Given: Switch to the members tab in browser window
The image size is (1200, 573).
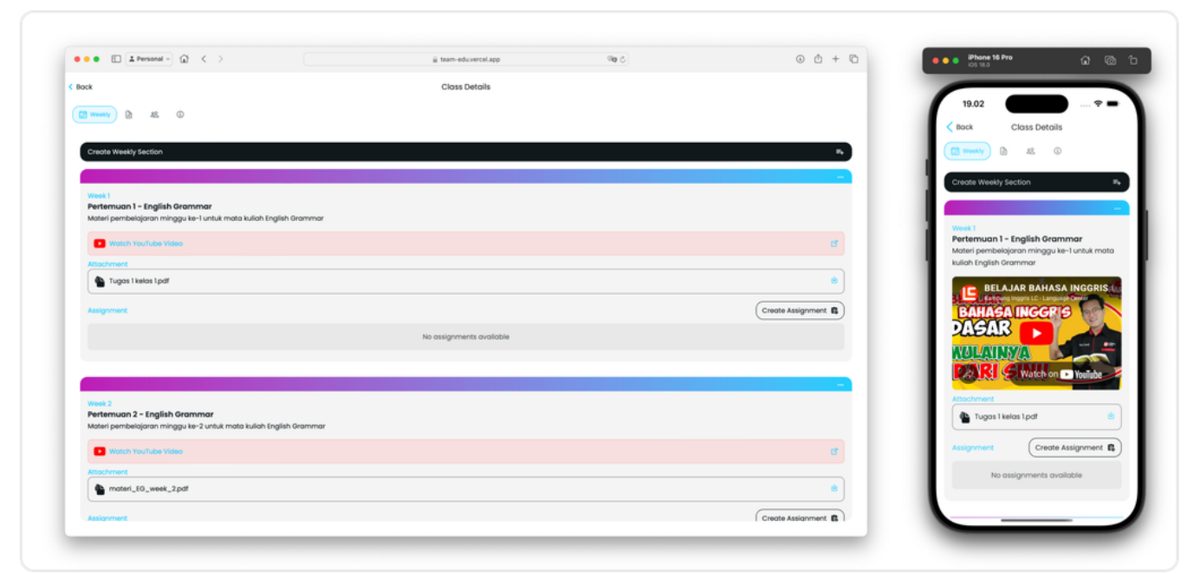Looking at the screenshot, I should 155,115.
